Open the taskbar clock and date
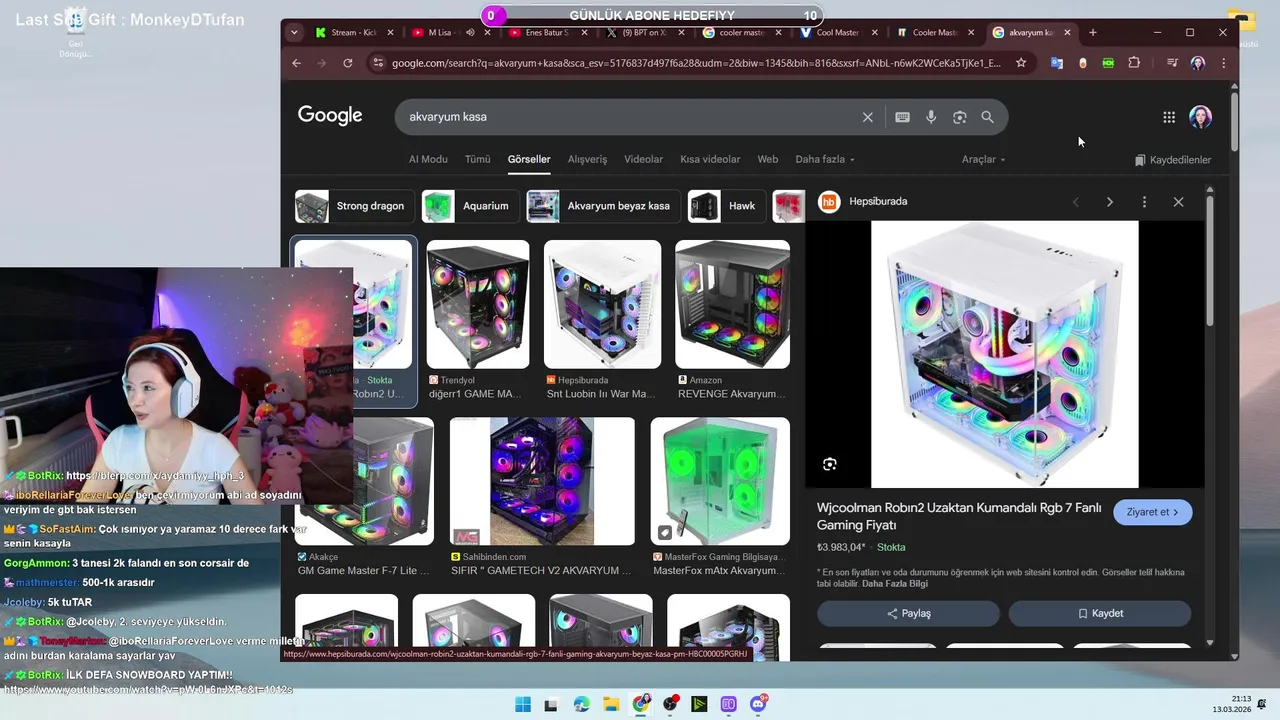Viewport: 1280px width, 720px height. [1232, 704]
